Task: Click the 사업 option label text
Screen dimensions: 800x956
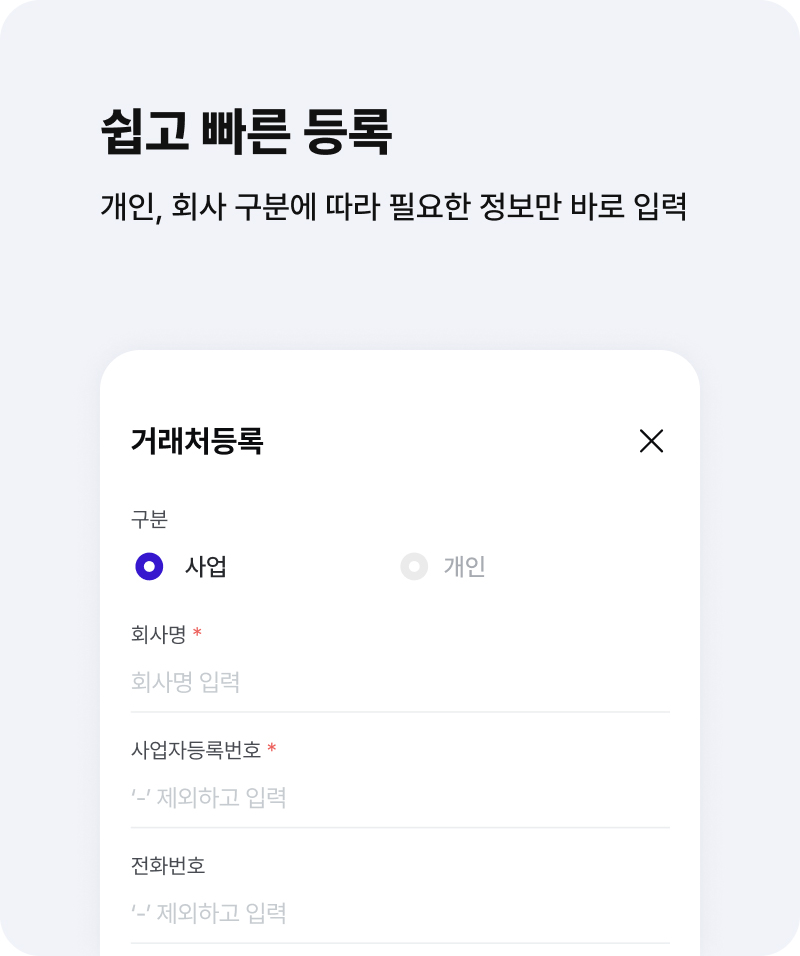Action: click(205, 566)
